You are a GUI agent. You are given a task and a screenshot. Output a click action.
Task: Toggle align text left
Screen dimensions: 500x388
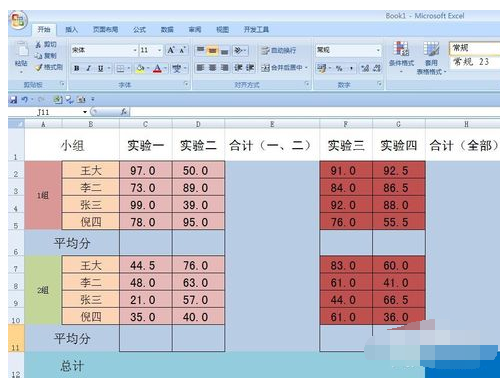(x=200, y=68)
